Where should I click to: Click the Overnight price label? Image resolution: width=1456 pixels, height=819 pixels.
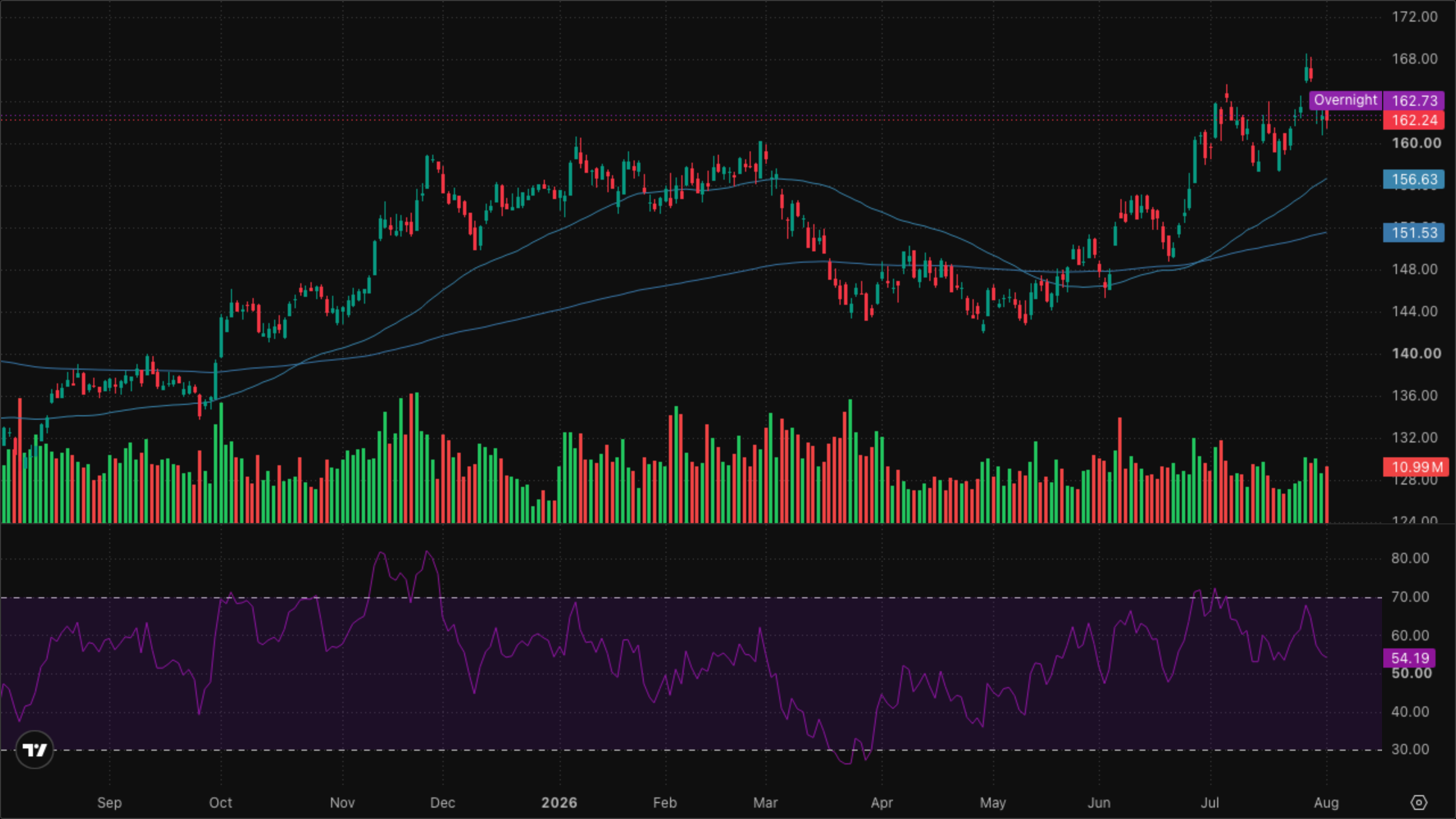coord(1346,100)
